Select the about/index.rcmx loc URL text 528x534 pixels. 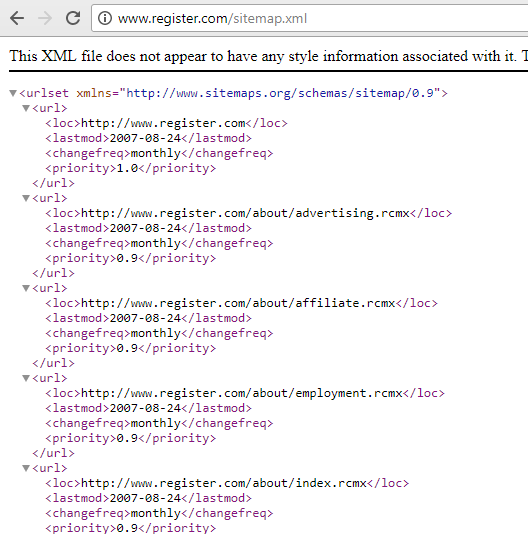point(224,483)
